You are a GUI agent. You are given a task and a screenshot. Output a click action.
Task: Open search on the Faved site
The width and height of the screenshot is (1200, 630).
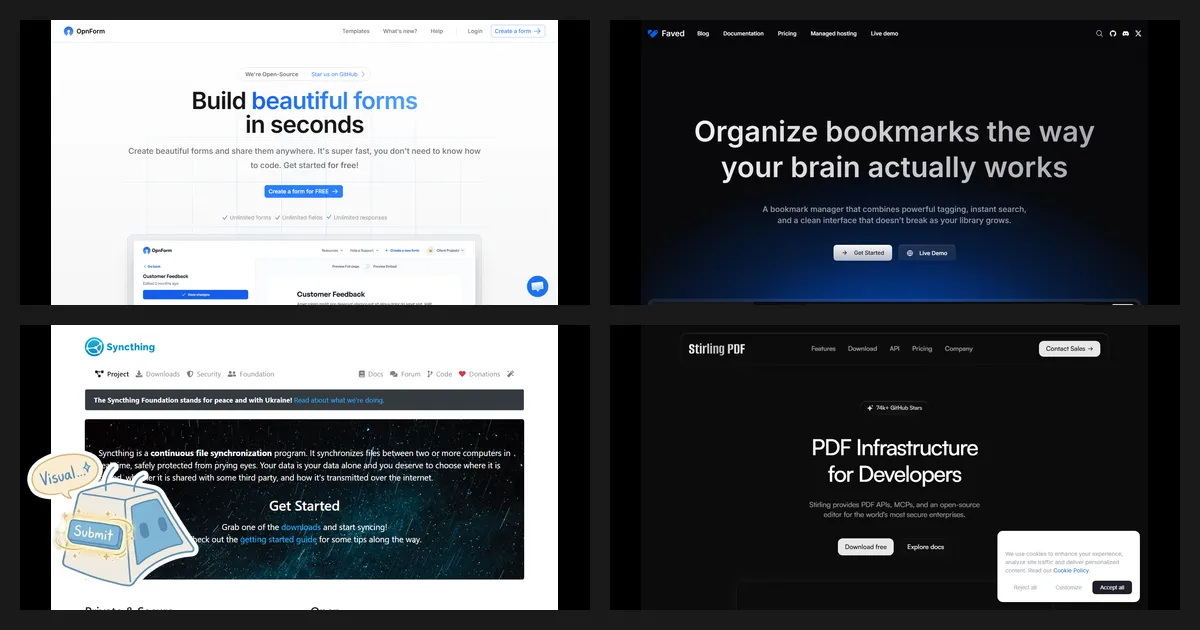(x=1100, y=33)
